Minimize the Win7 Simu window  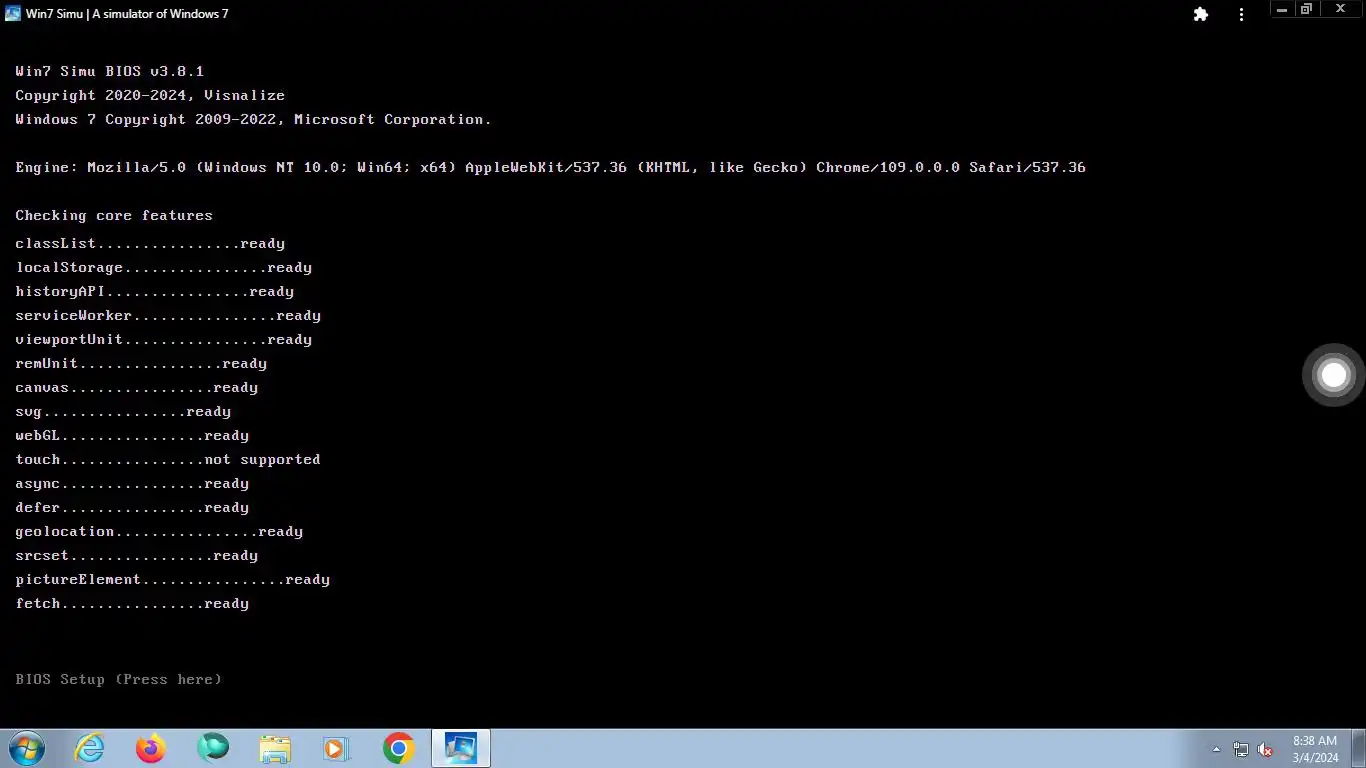(1282, 9)
